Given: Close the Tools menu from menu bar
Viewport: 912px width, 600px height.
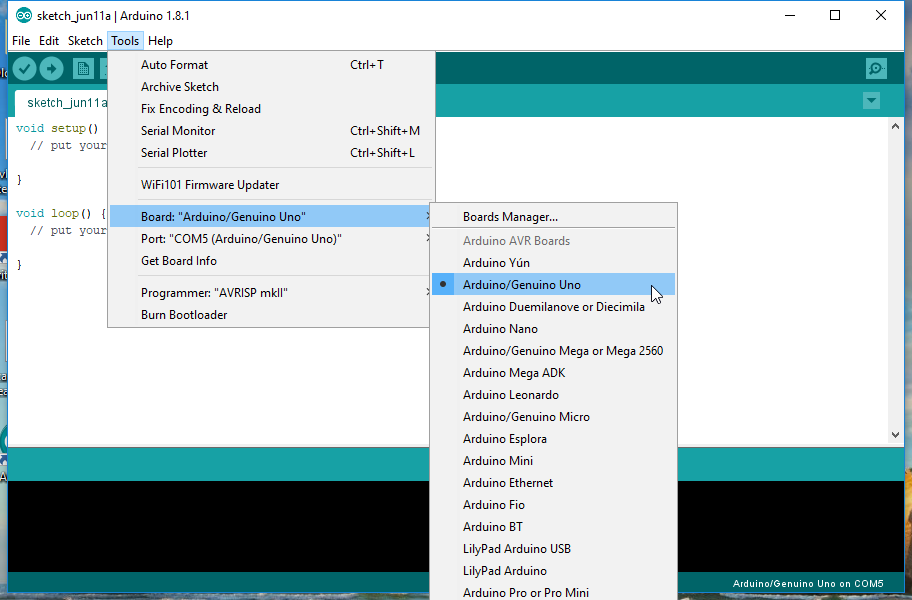Looking at the screenshot, I should pyautogui.click(x=125, y=41).
